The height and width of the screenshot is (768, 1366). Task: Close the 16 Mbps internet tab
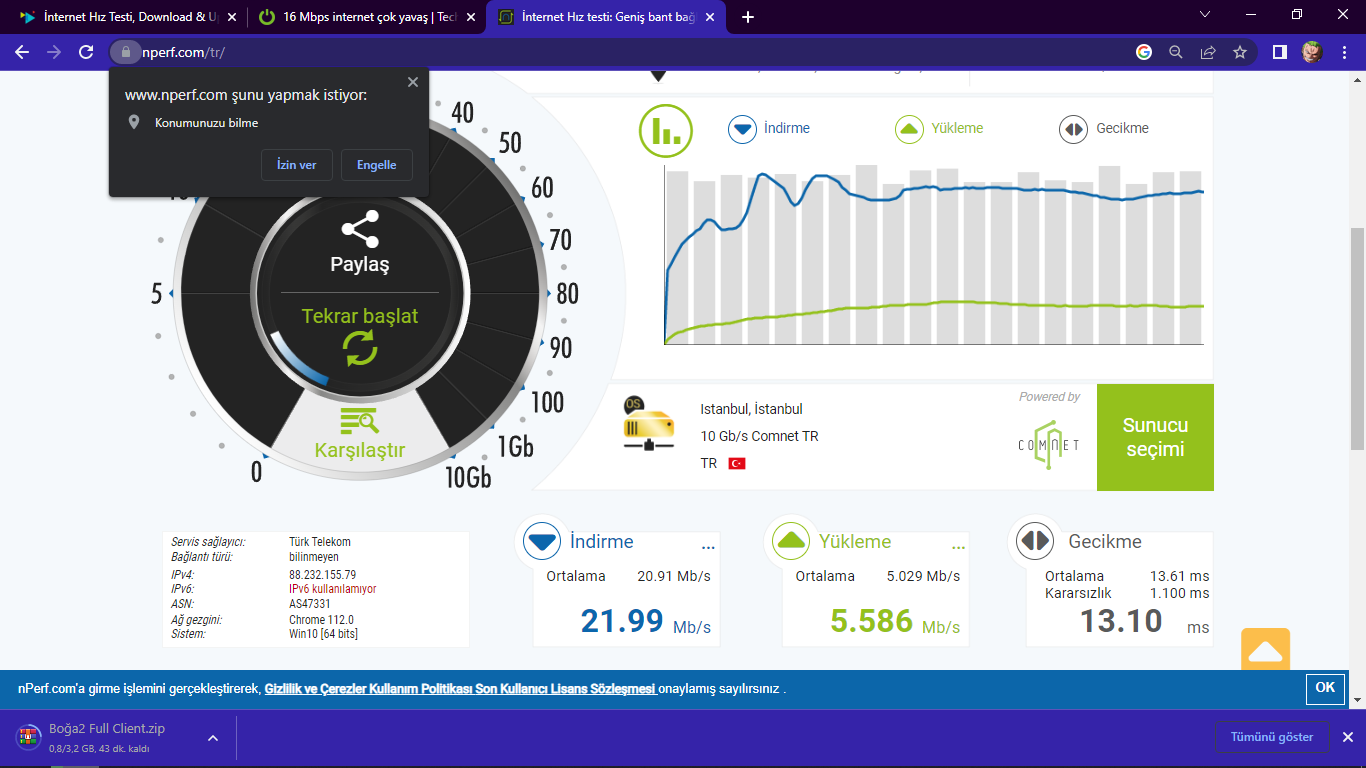pos(471,17)
